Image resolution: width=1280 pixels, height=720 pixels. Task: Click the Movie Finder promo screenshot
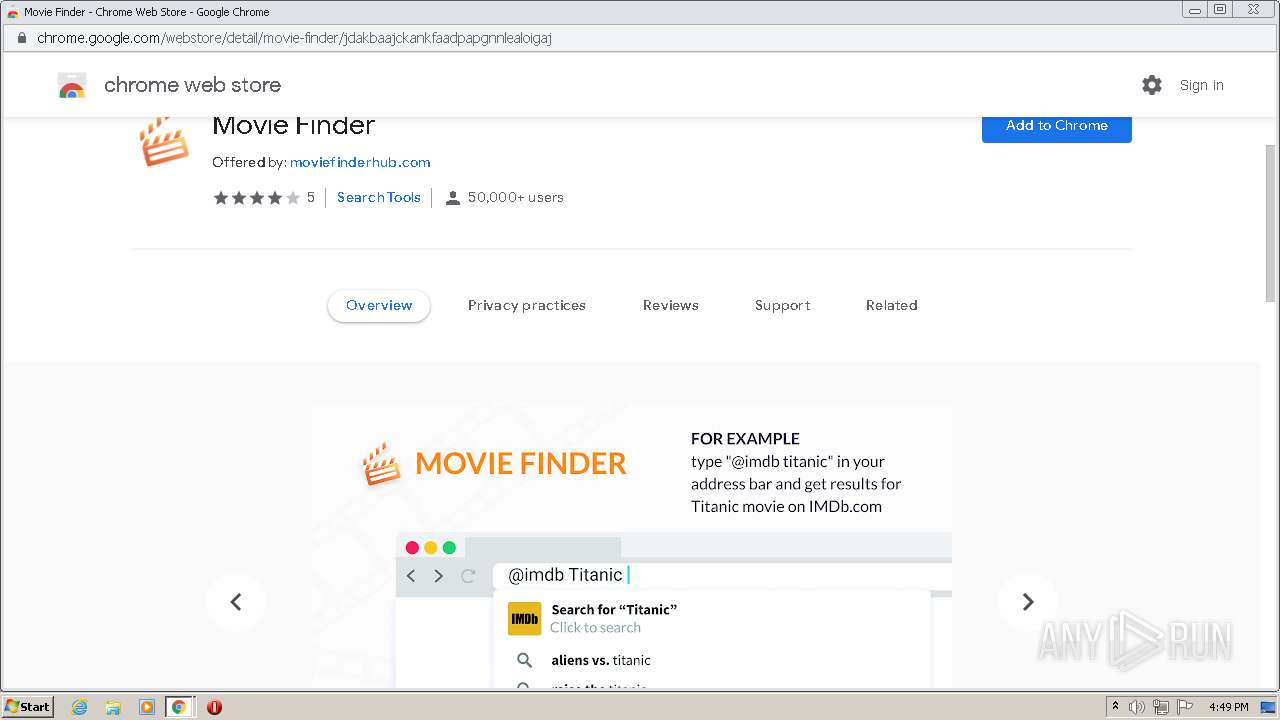[632, 546]
